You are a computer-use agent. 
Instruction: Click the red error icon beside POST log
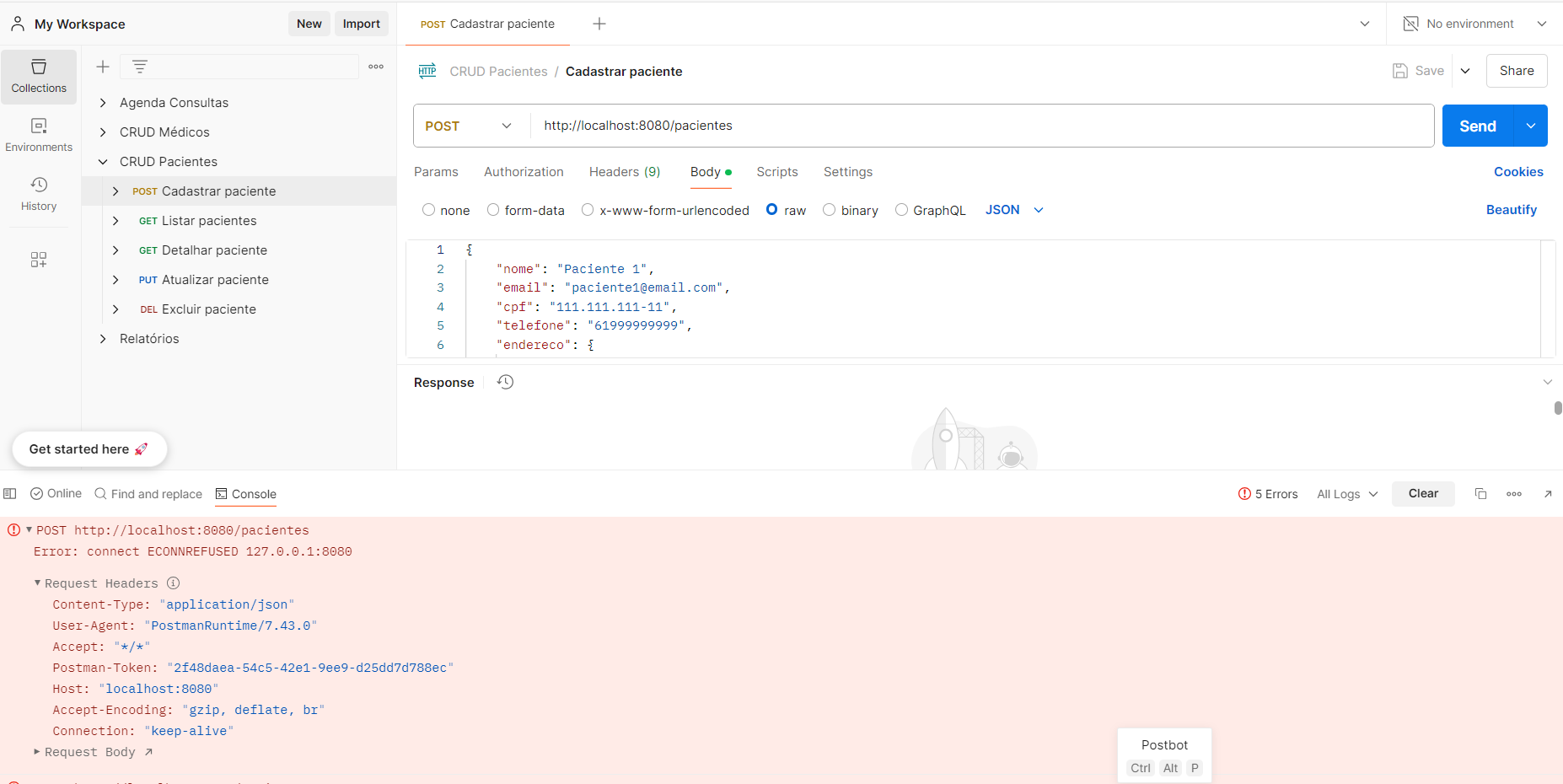click(13, 530)
